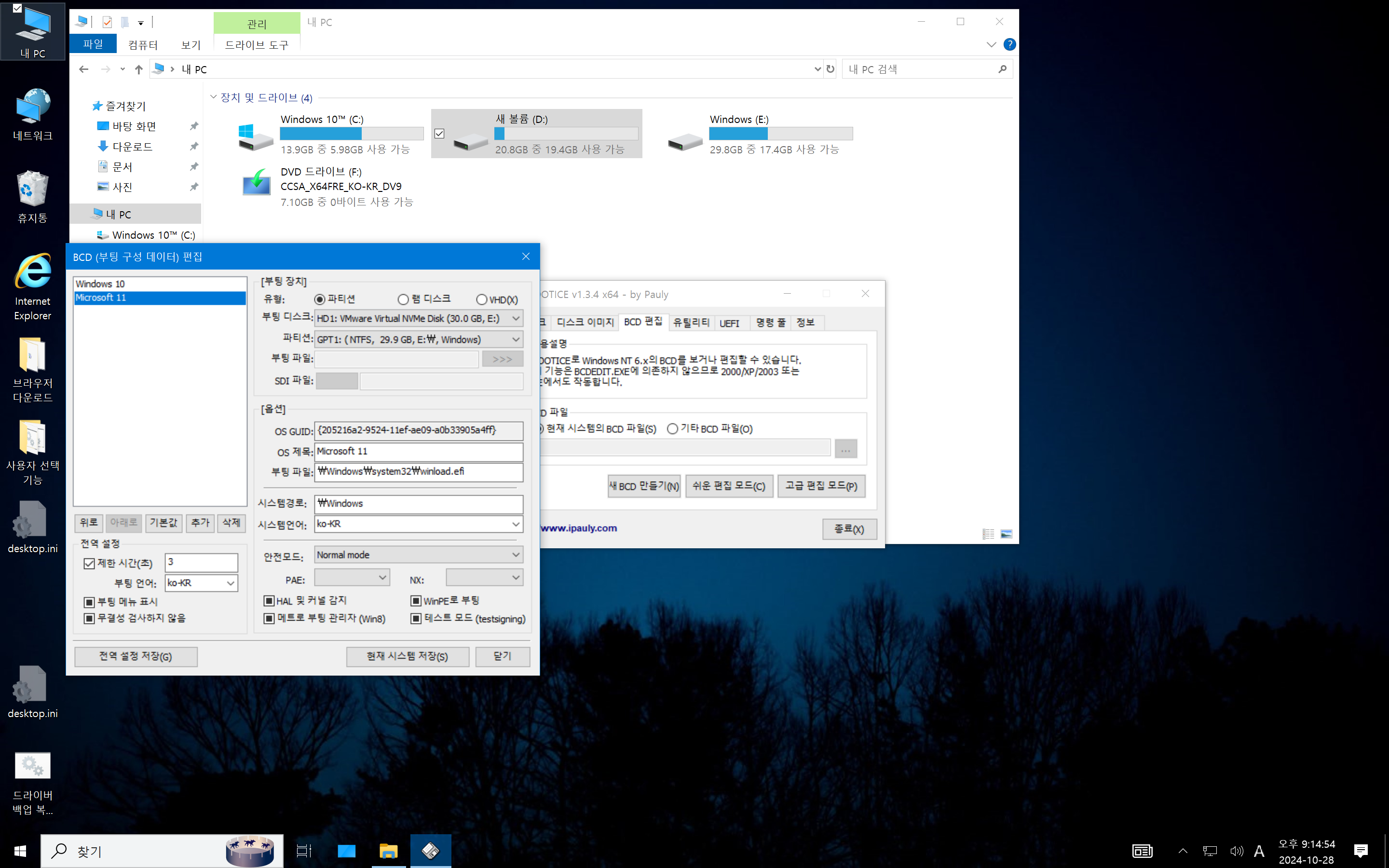Open the volume tray icon

[x=1236, y=851]
